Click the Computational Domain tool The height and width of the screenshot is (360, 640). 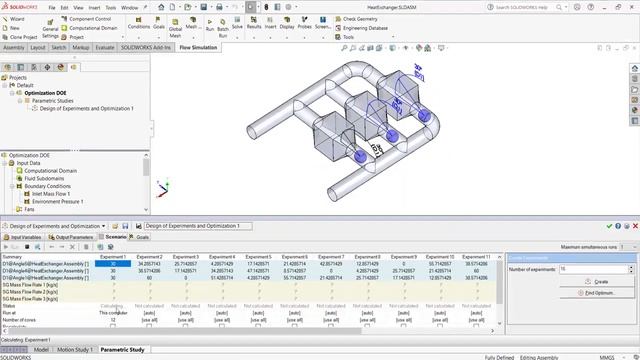[x=89, y=28]
